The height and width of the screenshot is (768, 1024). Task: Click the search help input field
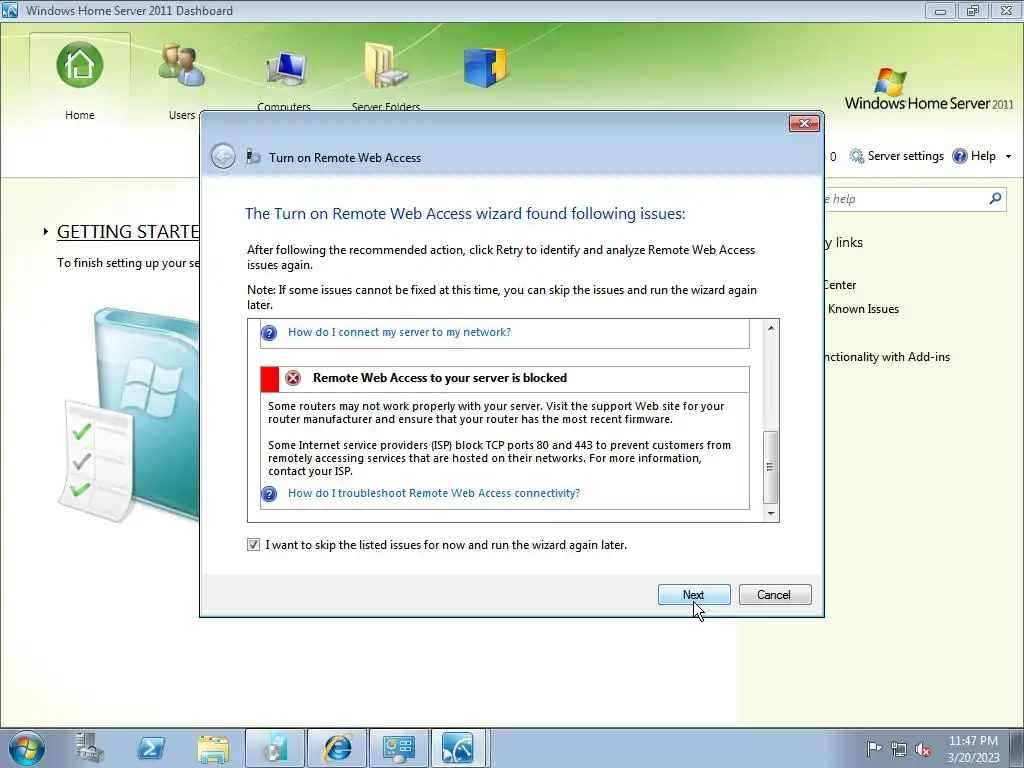click(914, 199)
